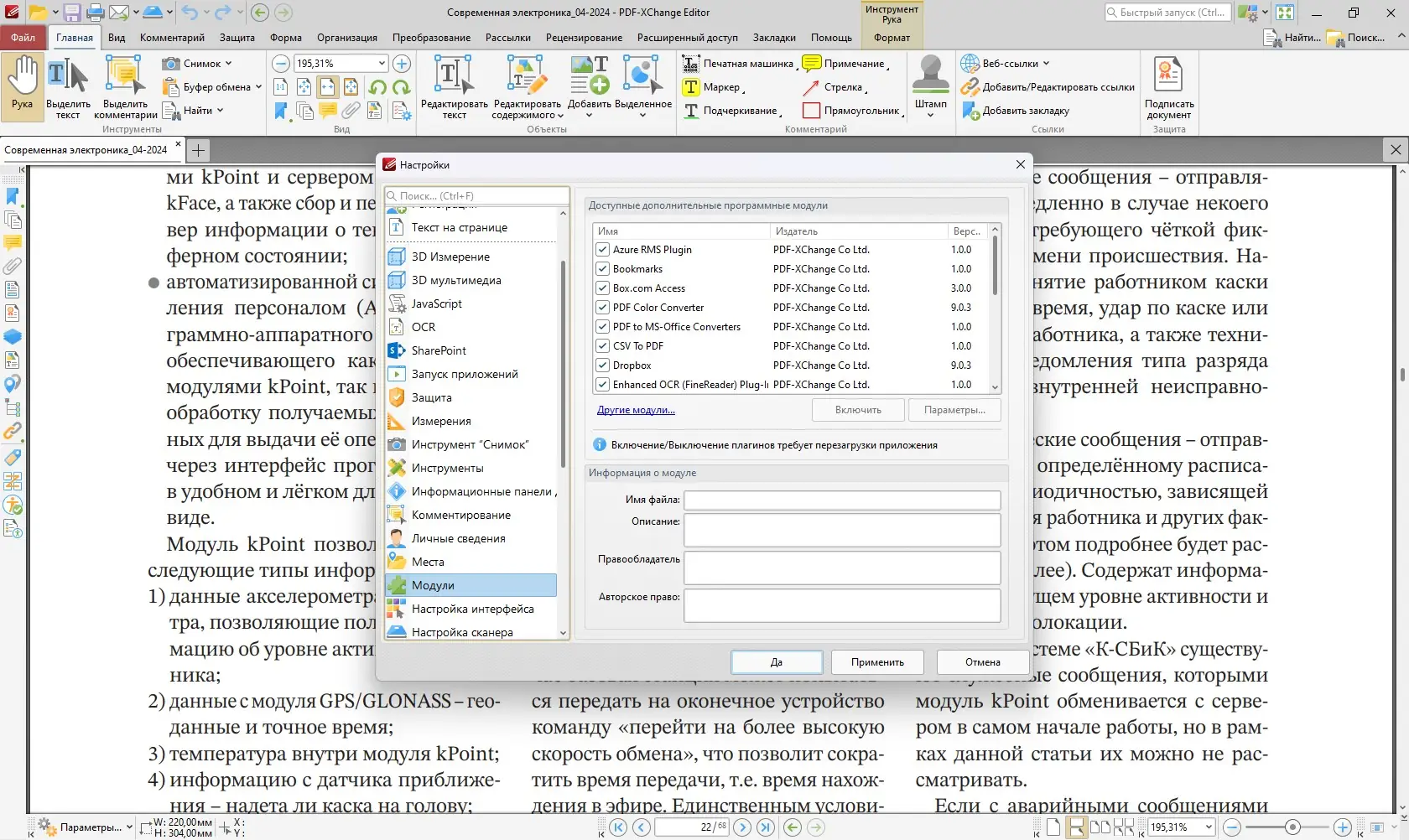Click the Snapshot (Снимок) camera icon
This screenshot has height=840, width=1409.
click(x=171, y=64)
